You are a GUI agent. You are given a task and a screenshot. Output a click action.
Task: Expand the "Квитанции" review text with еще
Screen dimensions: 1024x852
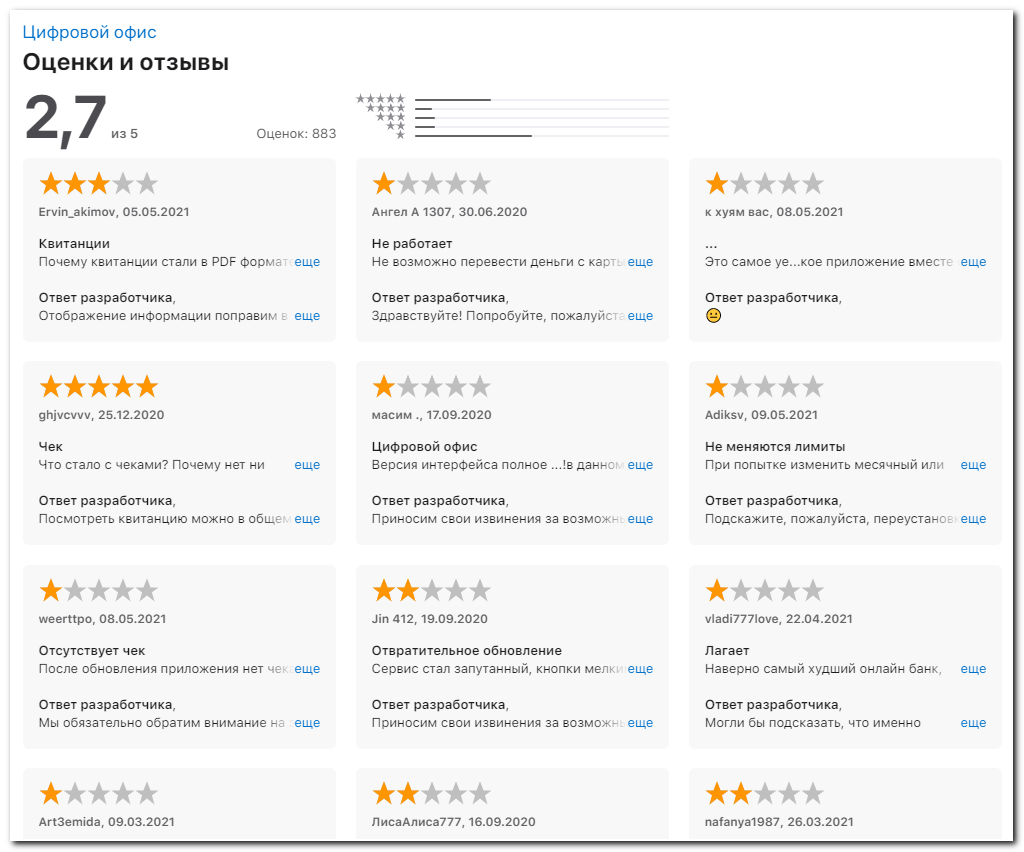coord(307,262)
